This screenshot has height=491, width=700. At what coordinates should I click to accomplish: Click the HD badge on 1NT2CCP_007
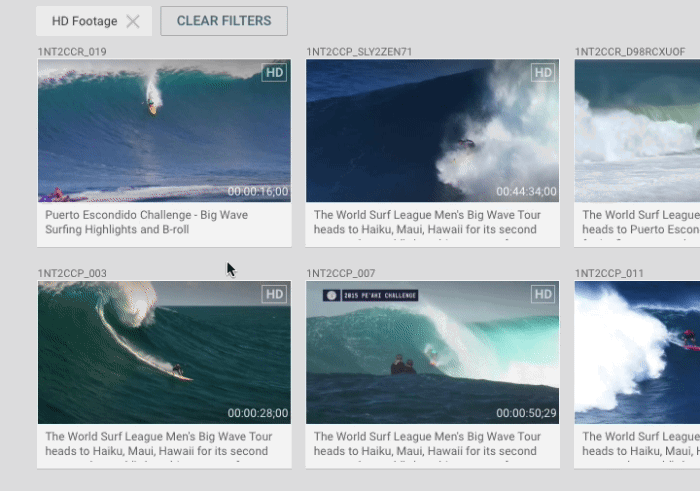(x=543, y=294)
